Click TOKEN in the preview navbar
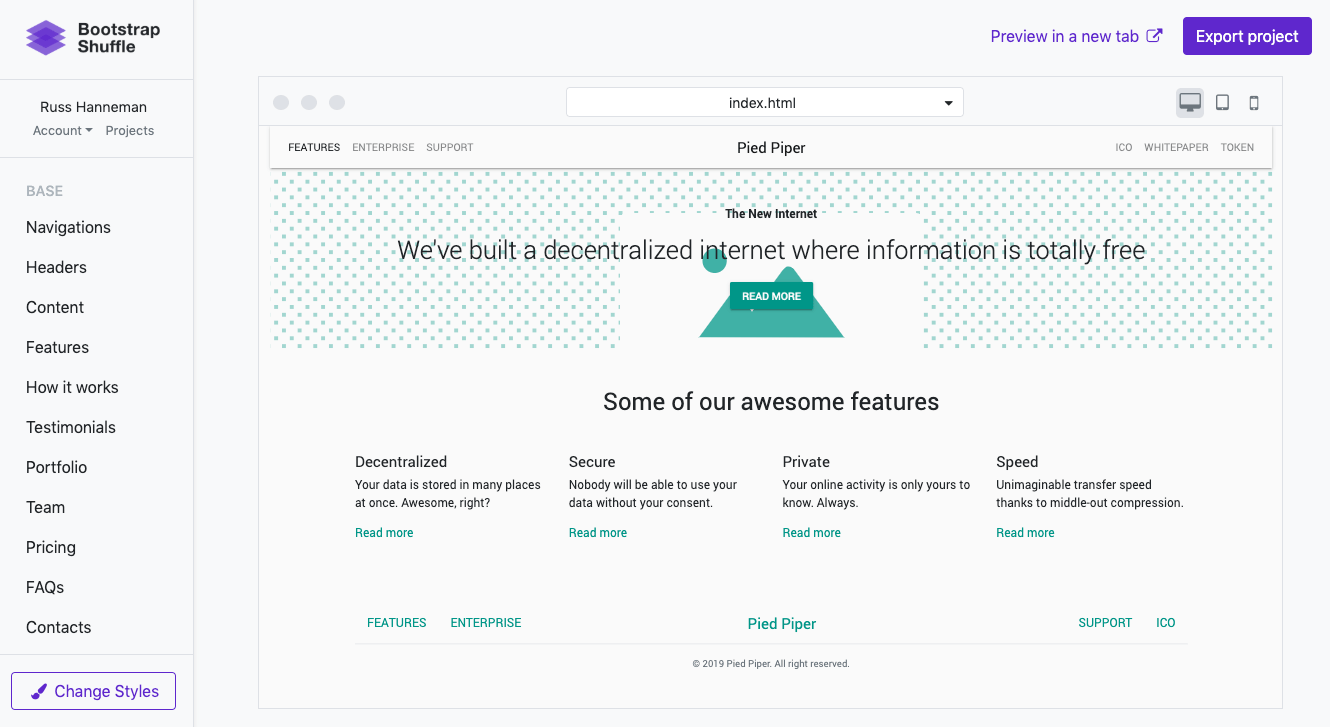The height and width of the screenshot is (727, 1330). [x=1237, y=147]
